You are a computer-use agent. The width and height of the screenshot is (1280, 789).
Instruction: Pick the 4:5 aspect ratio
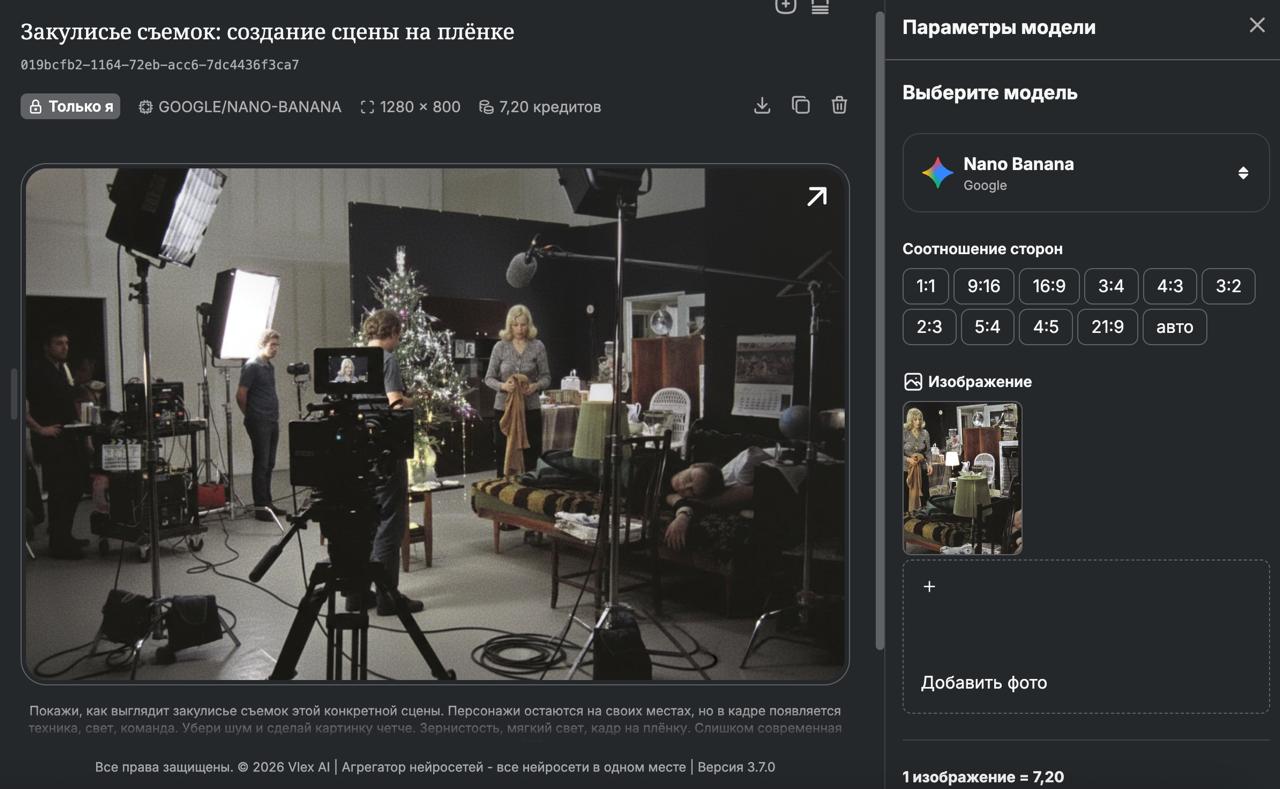[x=1045, y=327]
